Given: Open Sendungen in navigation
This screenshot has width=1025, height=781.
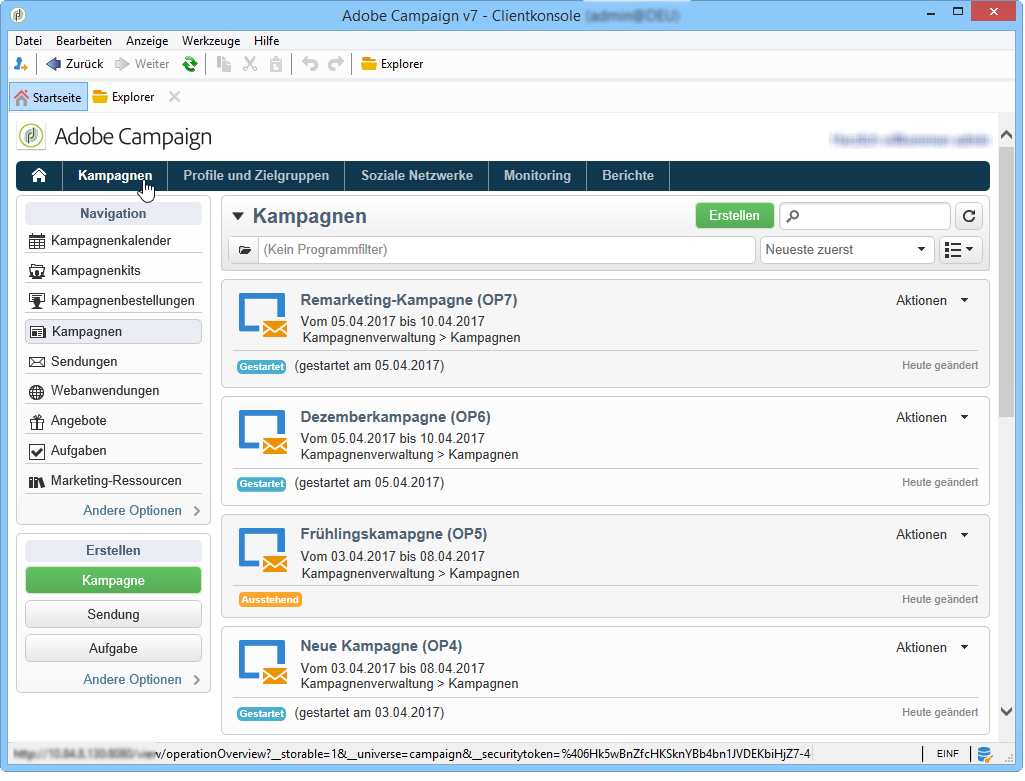Looking at the screenshot, I should point(113,361).
